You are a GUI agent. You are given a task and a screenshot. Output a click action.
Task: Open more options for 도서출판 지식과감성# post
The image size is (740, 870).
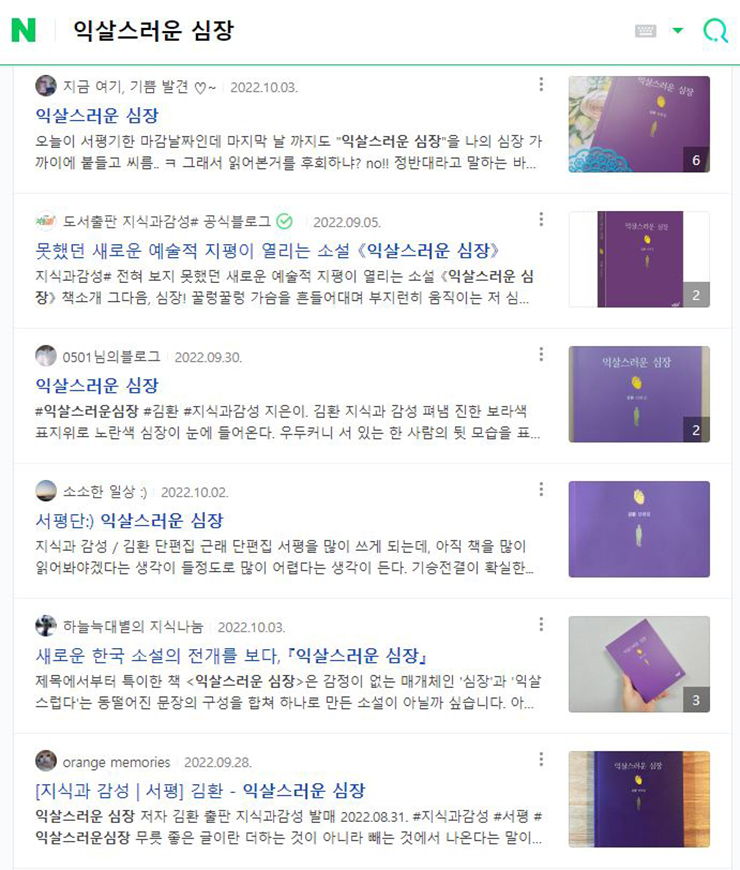pyautogui.click(x=541, y=219)
